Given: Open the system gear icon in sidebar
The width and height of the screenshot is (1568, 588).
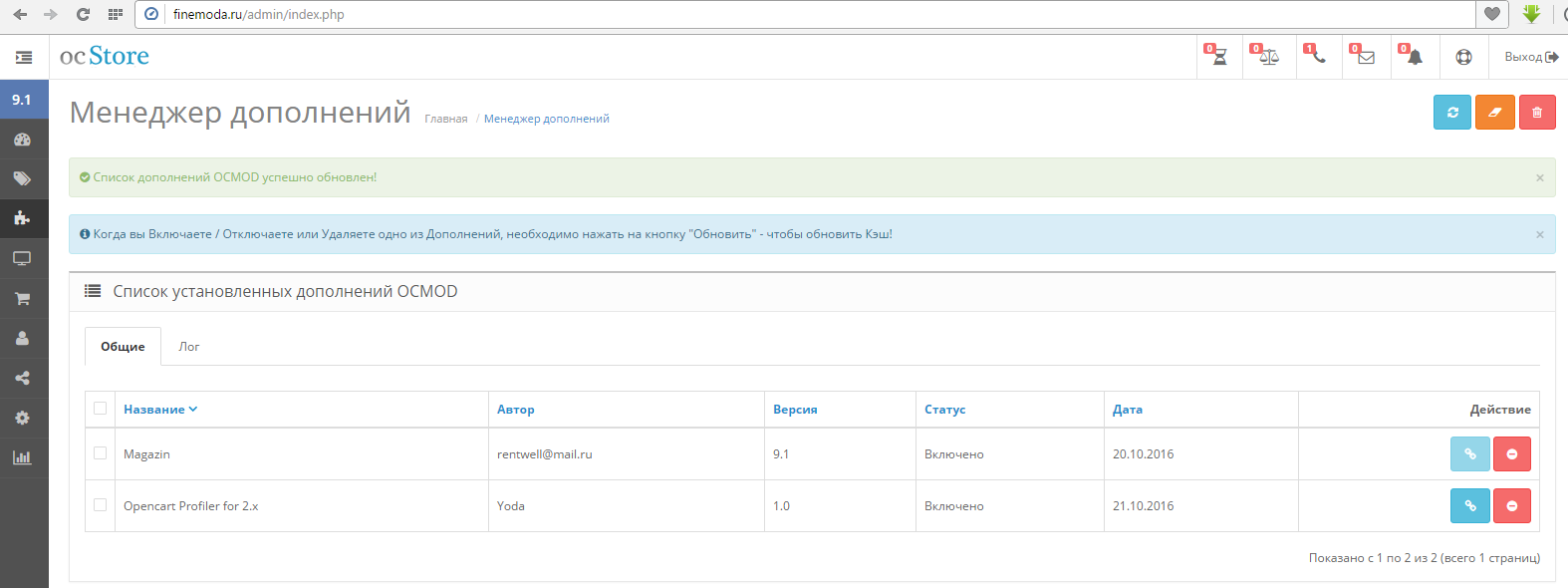Looking at the screenshot, I should point(22,418).
